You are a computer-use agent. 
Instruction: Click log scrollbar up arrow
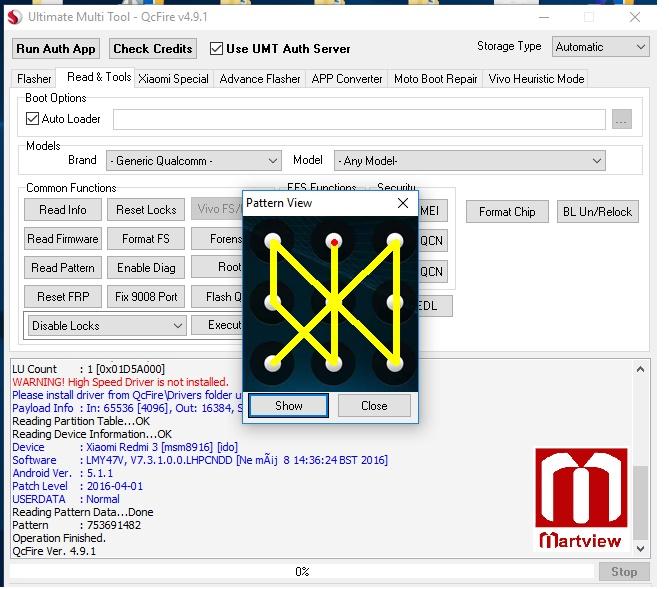pos(640,369)
